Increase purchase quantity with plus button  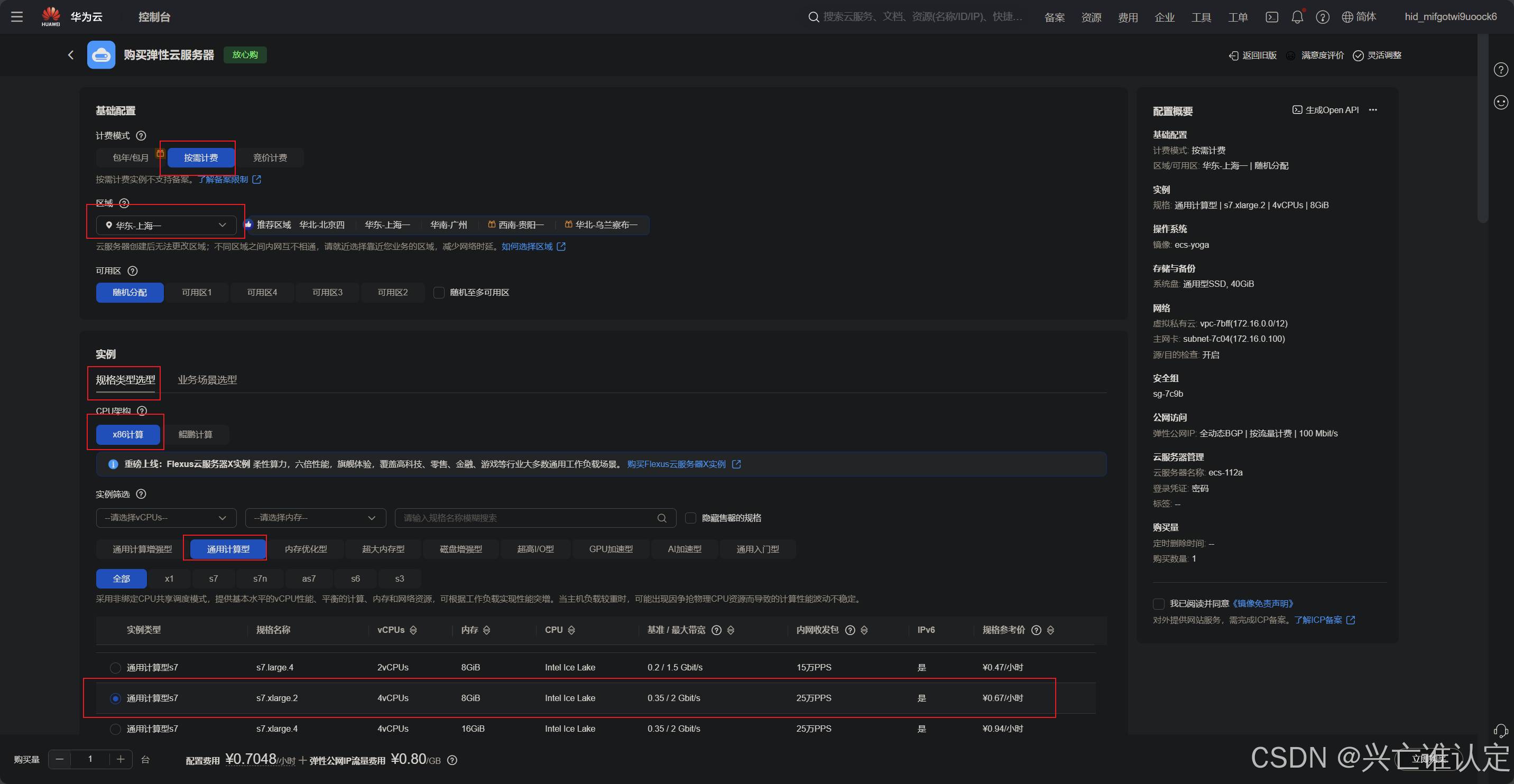pyautogui.click(x=121, y=759)
